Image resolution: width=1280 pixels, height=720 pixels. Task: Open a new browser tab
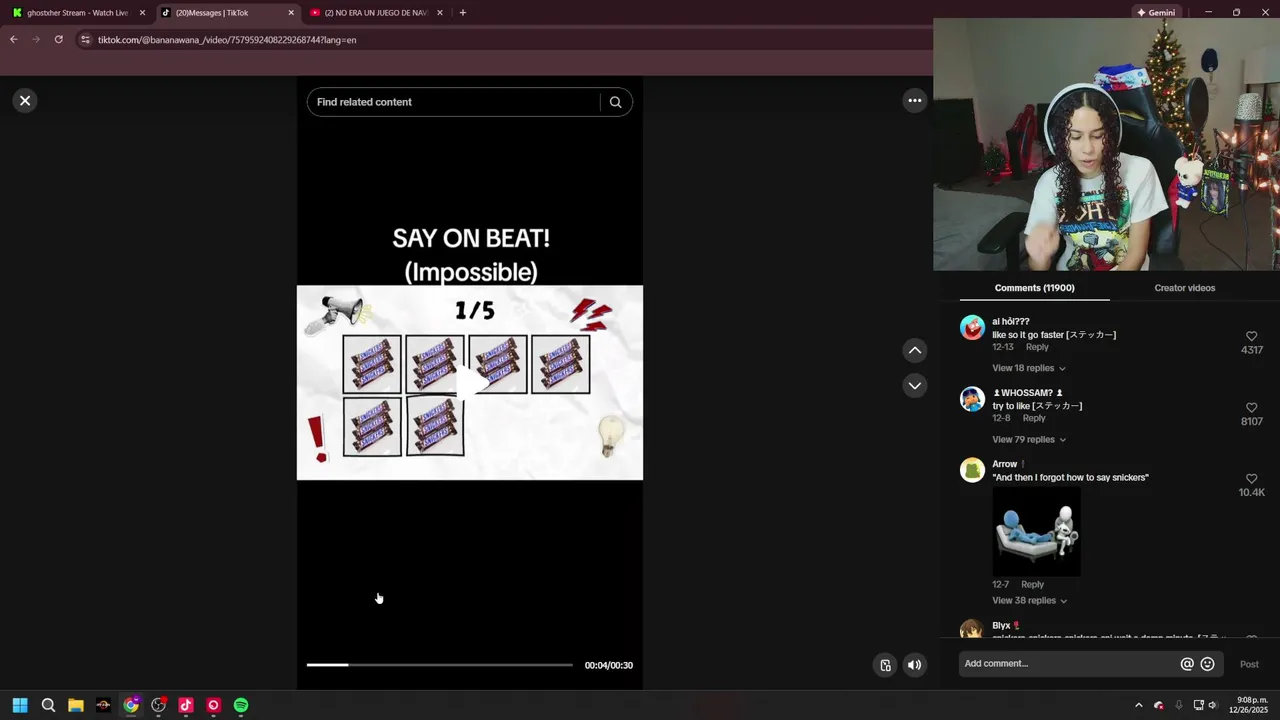coord(462,13)
